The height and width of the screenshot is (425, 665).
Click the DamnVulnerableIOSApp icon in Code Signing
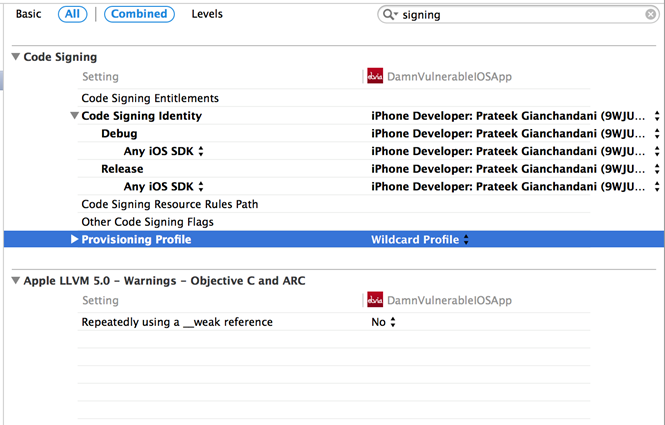376,76
